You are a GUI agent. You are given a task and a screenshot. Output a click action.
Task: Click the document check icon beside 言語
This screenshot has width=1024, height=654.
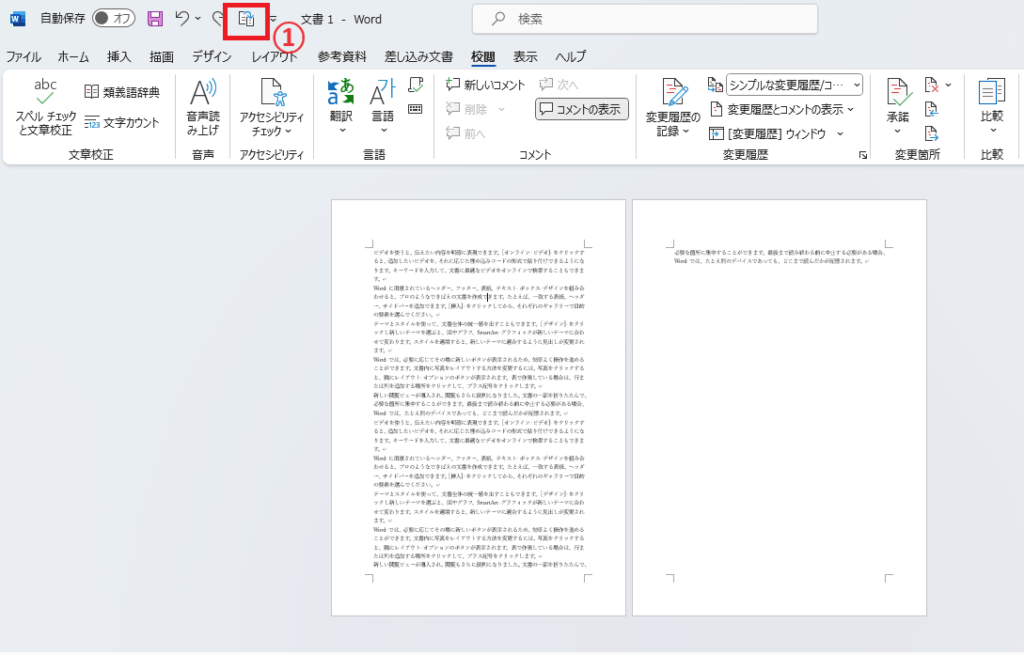click(x=415, y=85)
